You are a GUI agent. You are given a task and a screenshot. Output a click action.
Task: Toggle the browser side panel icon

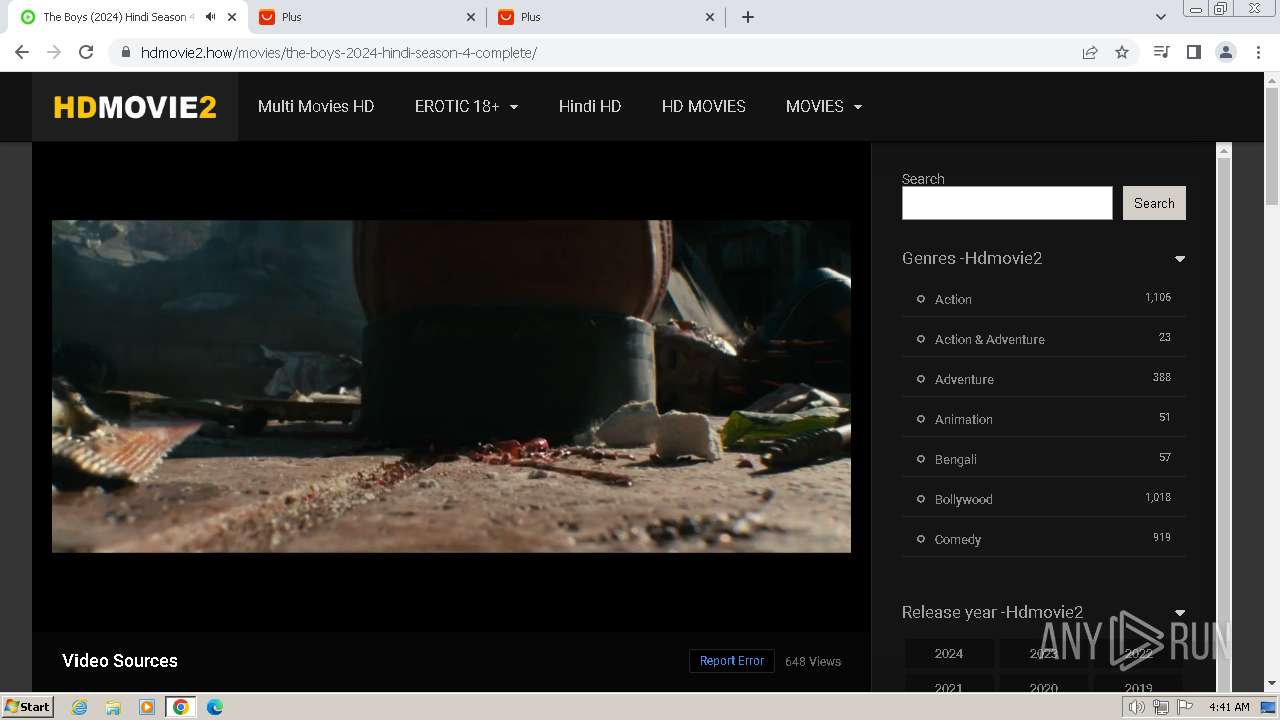click(1193, 52)
